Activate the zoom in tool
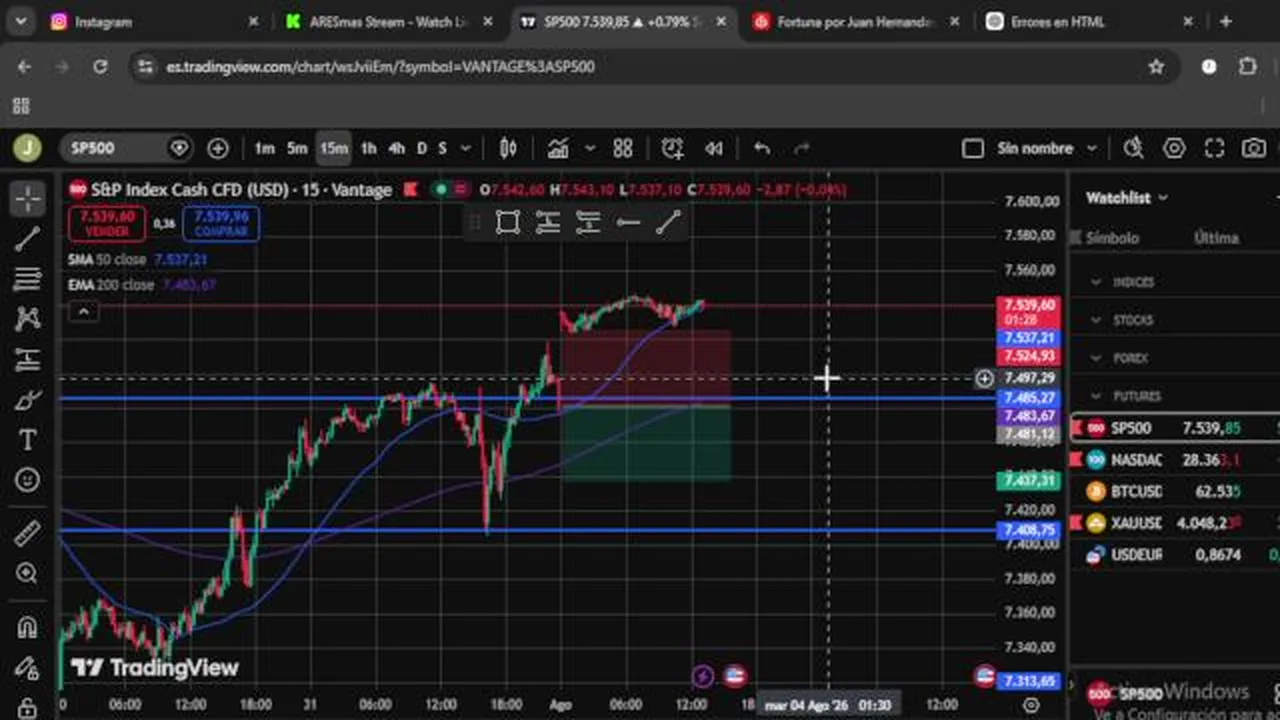This screenshot has width=1280, height=720. click(28, 573)
